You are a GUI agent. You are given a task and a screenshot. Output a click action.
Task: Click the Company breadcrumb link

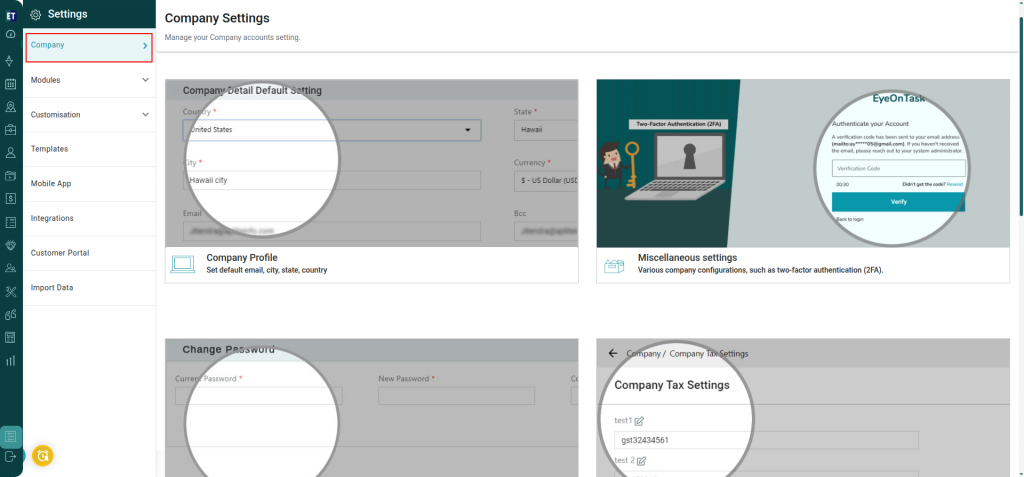[643, 354]
